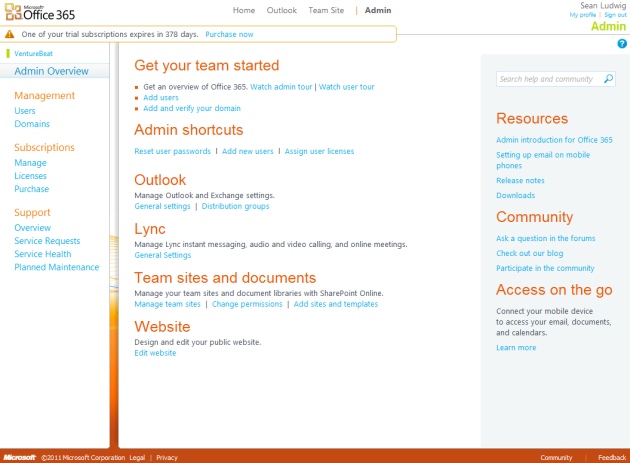
Task: Click Purchase under Subscriptions
Action: (32, 189)
